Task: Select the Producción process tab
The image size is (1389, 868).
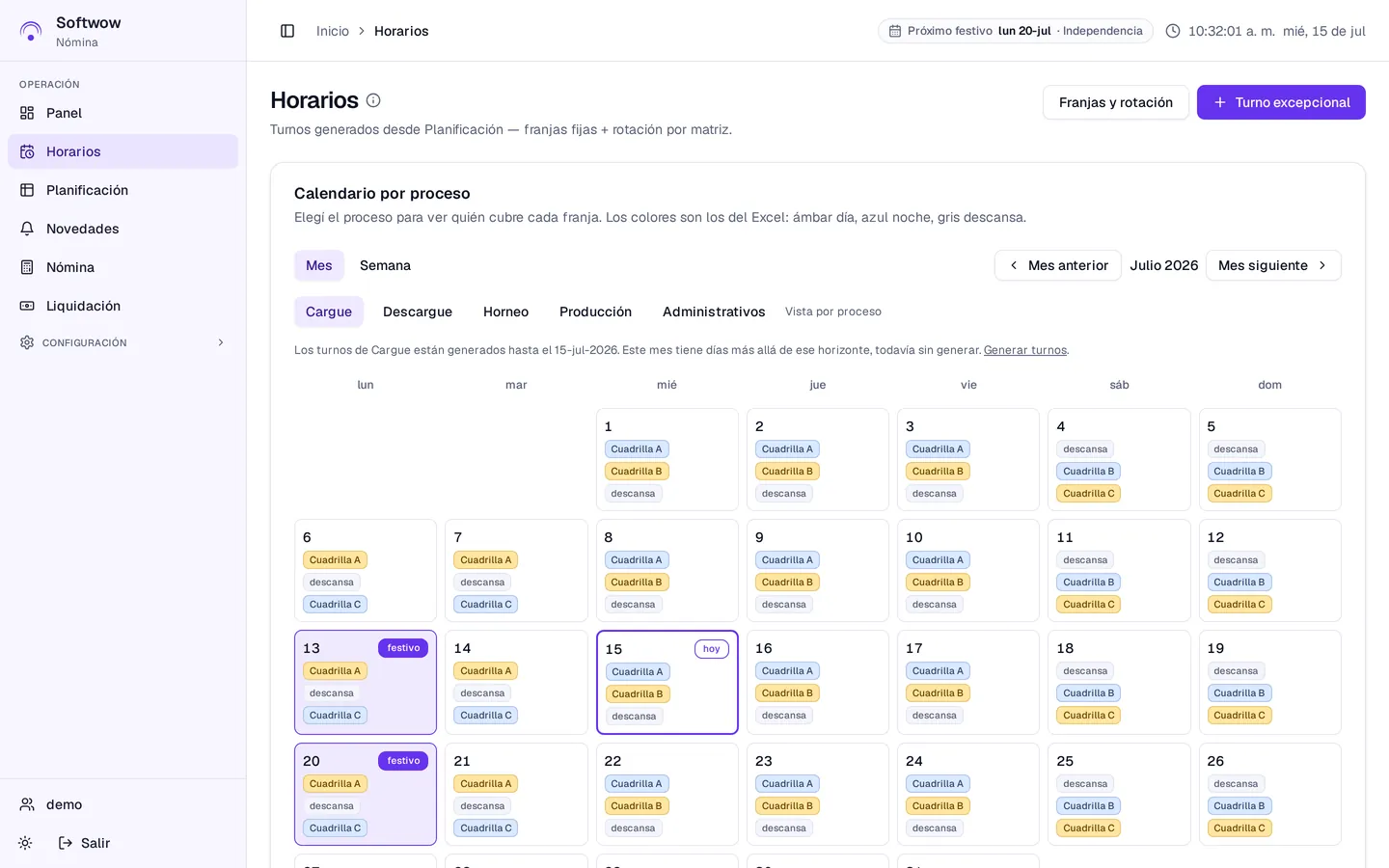Action: tap(595, 312)
